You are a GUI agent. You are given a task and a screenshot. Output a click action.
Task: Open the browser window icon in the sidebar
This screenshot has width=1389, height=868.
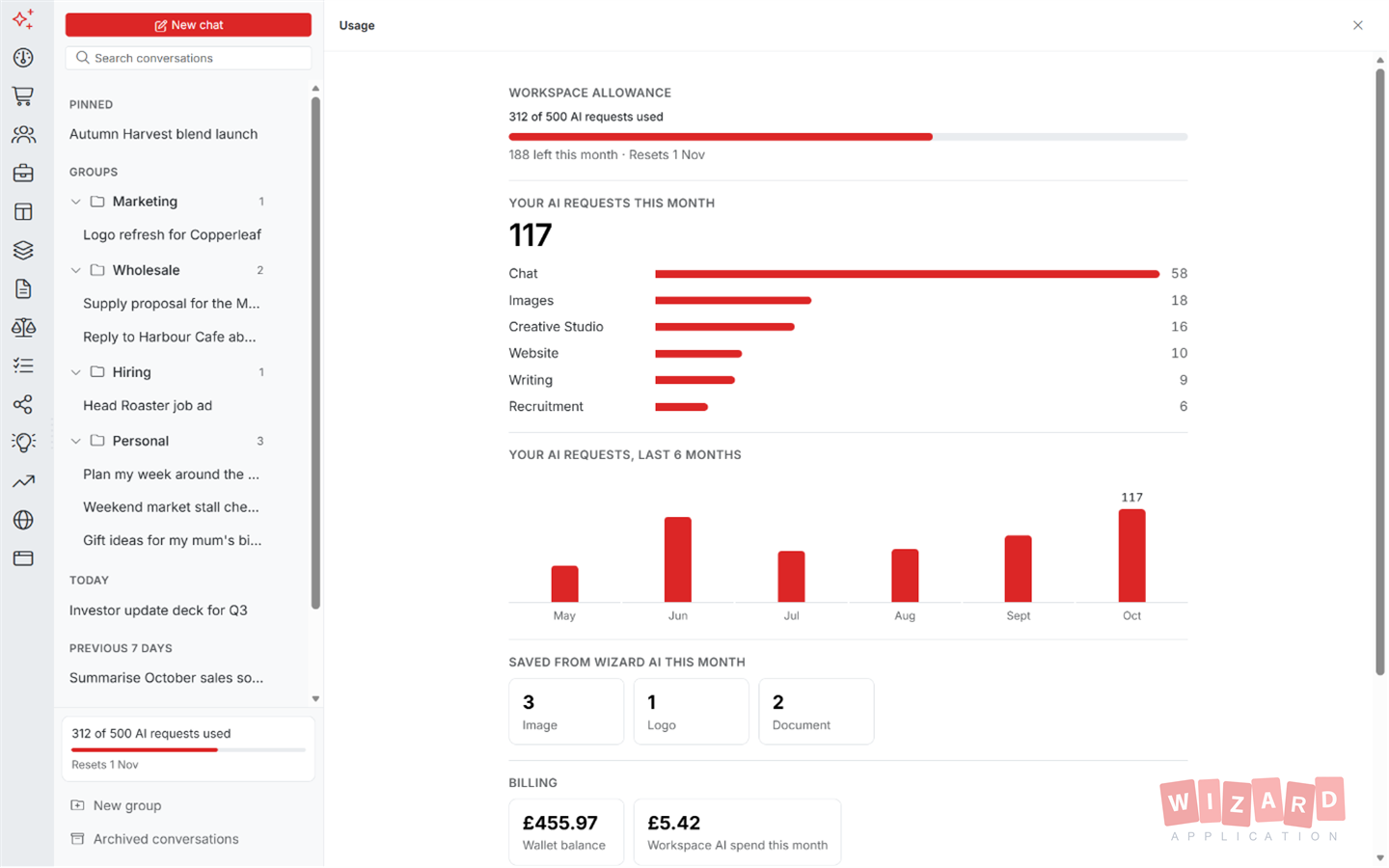click(x=23, y=558)
